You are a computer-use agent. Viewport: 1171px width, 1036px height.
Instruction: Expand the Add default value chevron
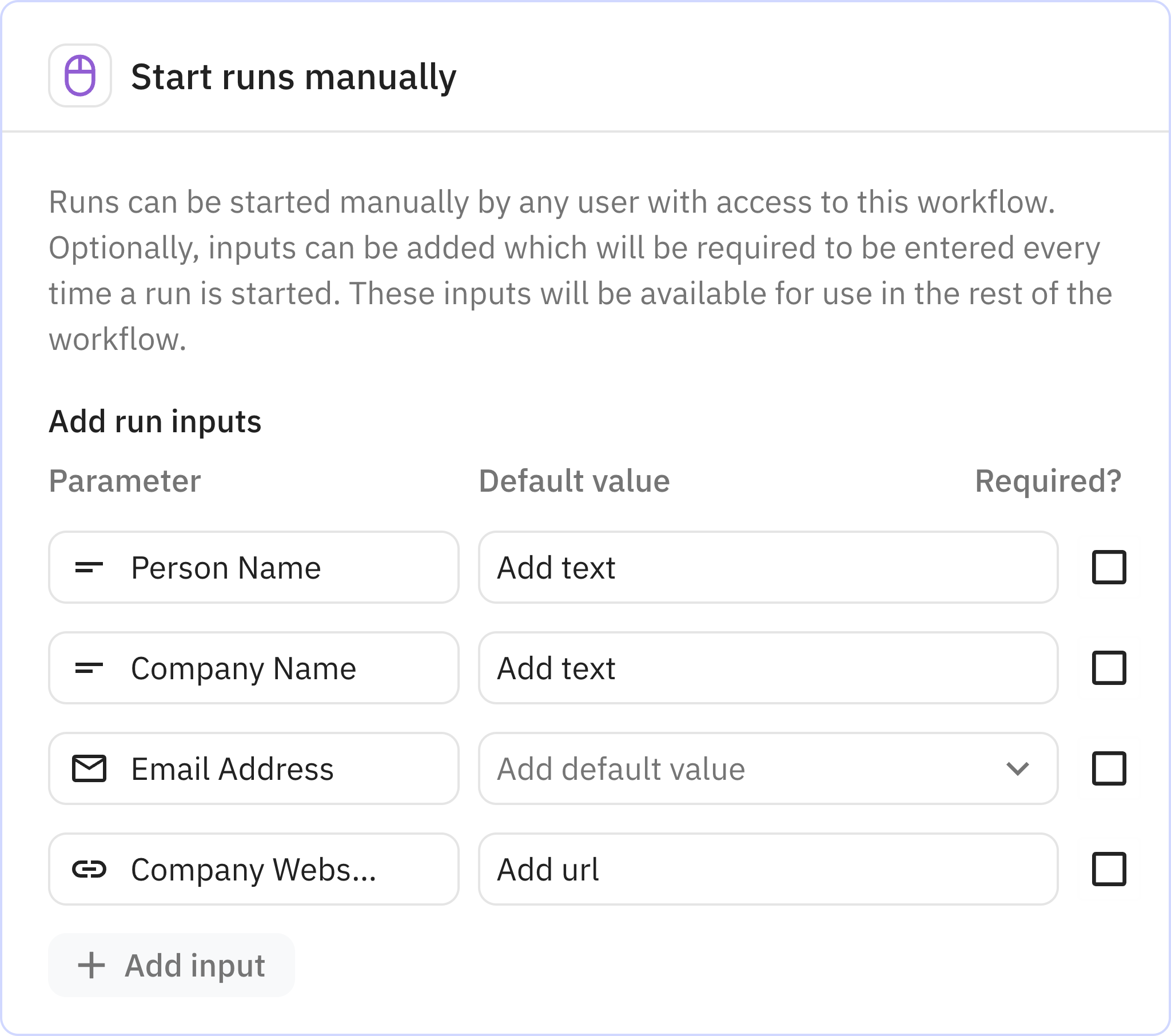(x=1017, y=768)
